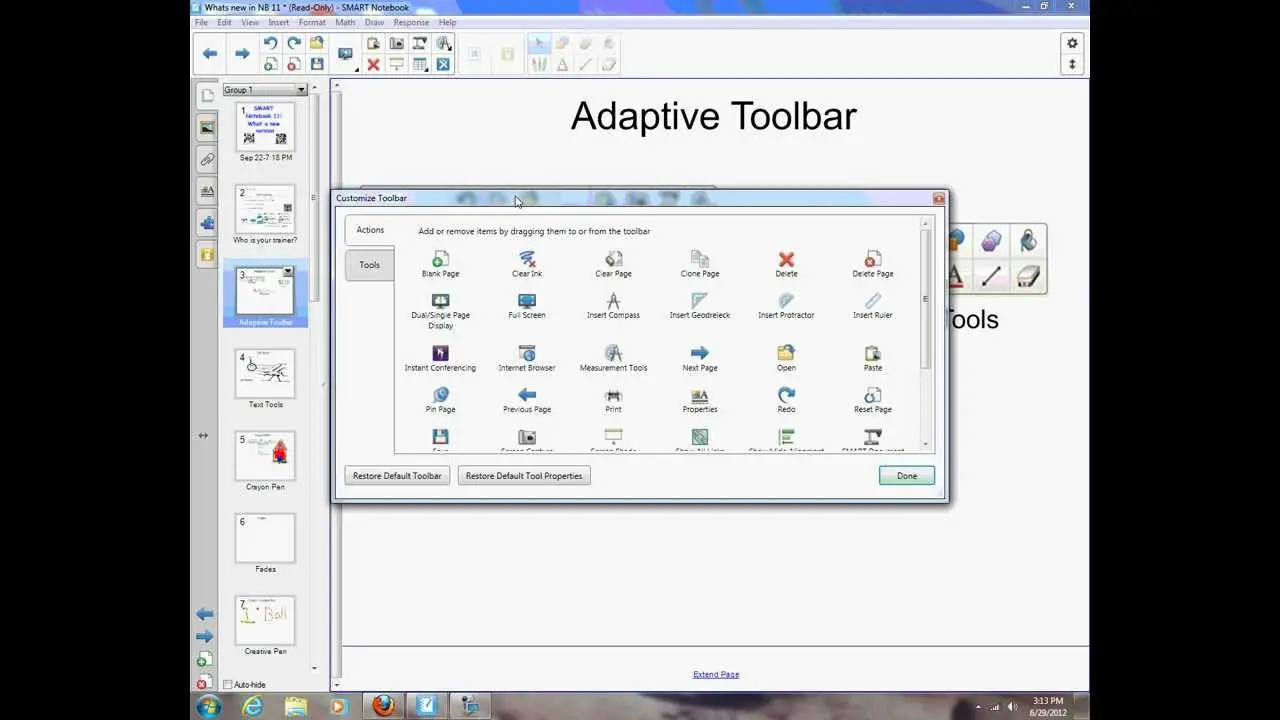The image size is (1280, 720).
Task: Select the Clear Ink action icon
Action: [527, 259]
